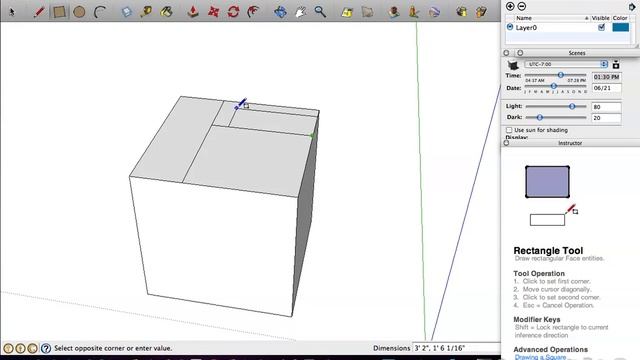Toggle shadows display icon beside UTC menu
Screen dimensions: 640x360
(x=513, y=64)
